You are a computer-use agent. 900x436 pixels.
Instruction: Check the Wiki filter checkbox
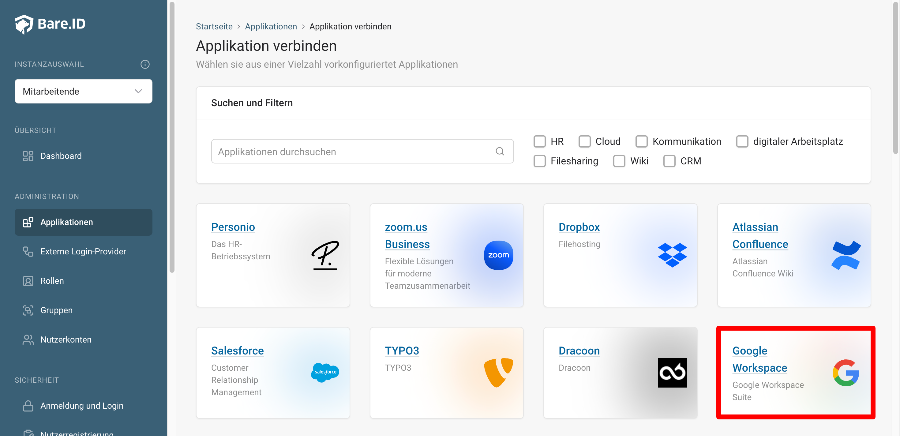click(x=619, y=161)
